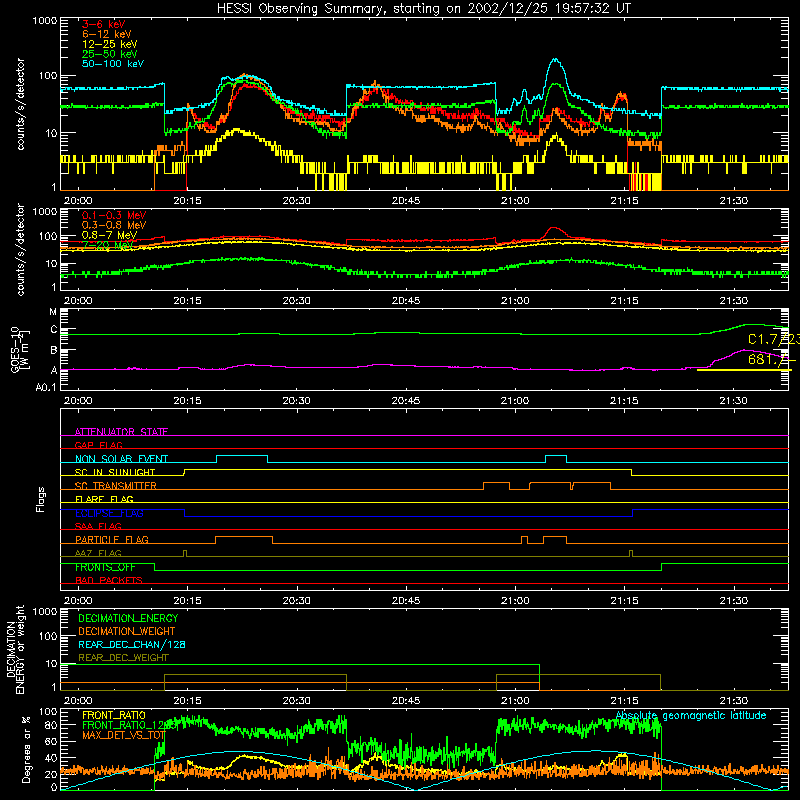800x800 pixels.
Task: Click the MAX_DET_VS_TOT legend label
Action: click(123, 735)
